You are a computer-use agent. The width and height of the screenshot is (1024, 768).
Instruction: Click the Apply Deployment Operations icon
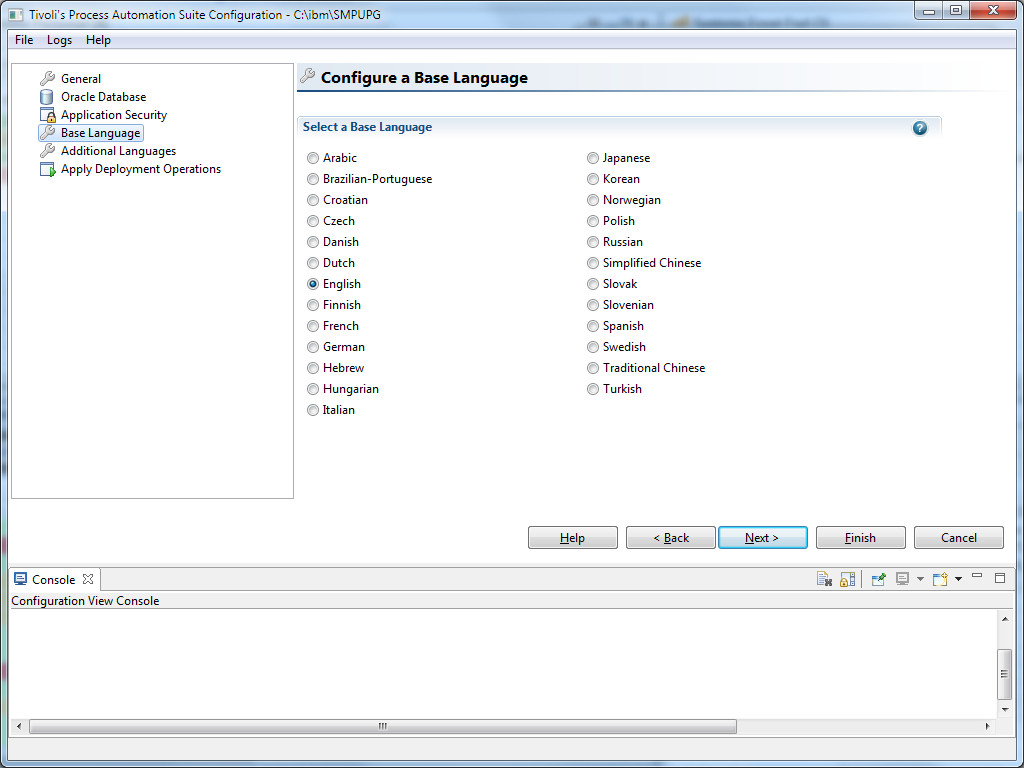click(x=48, y=169)
